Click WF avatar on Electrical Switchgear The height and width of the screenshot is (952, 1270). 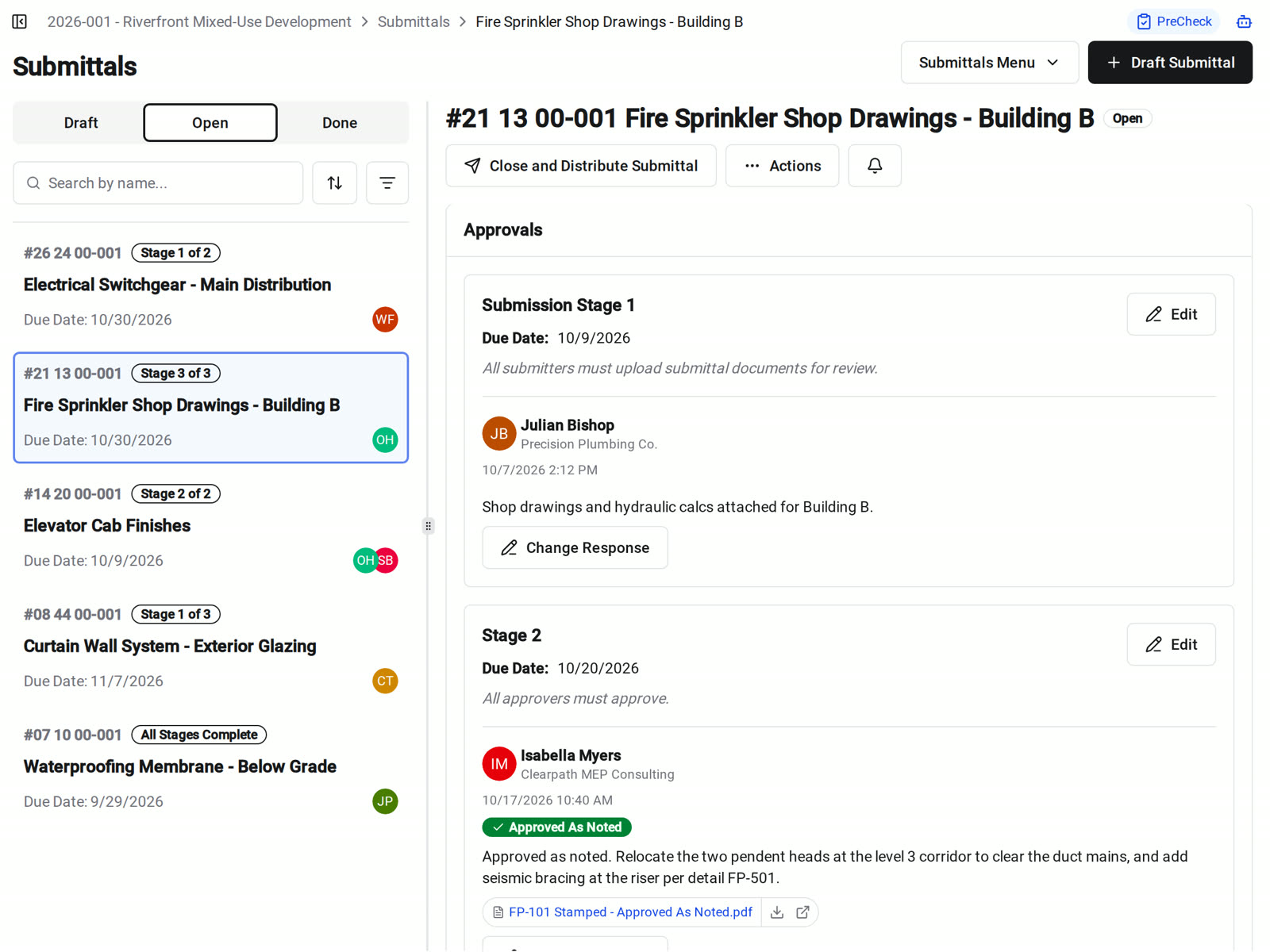point(385,320)
